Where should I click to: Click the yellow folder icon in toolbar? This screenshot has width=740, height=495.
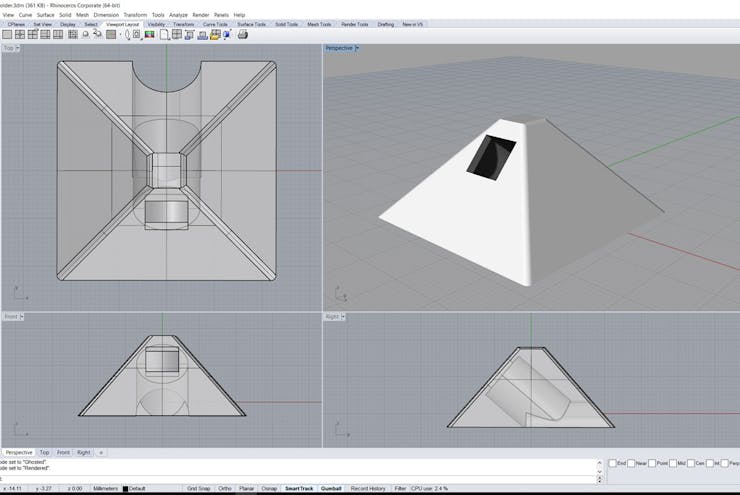(x=214, y=34)
